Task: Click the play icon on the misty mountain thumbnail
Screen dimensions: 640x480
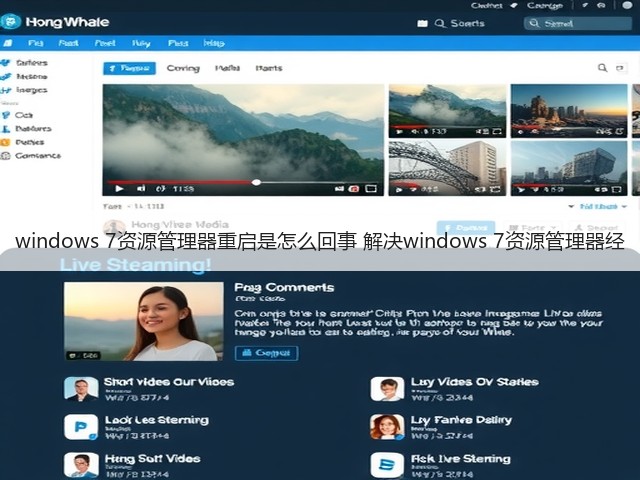Action: point(400,132)
